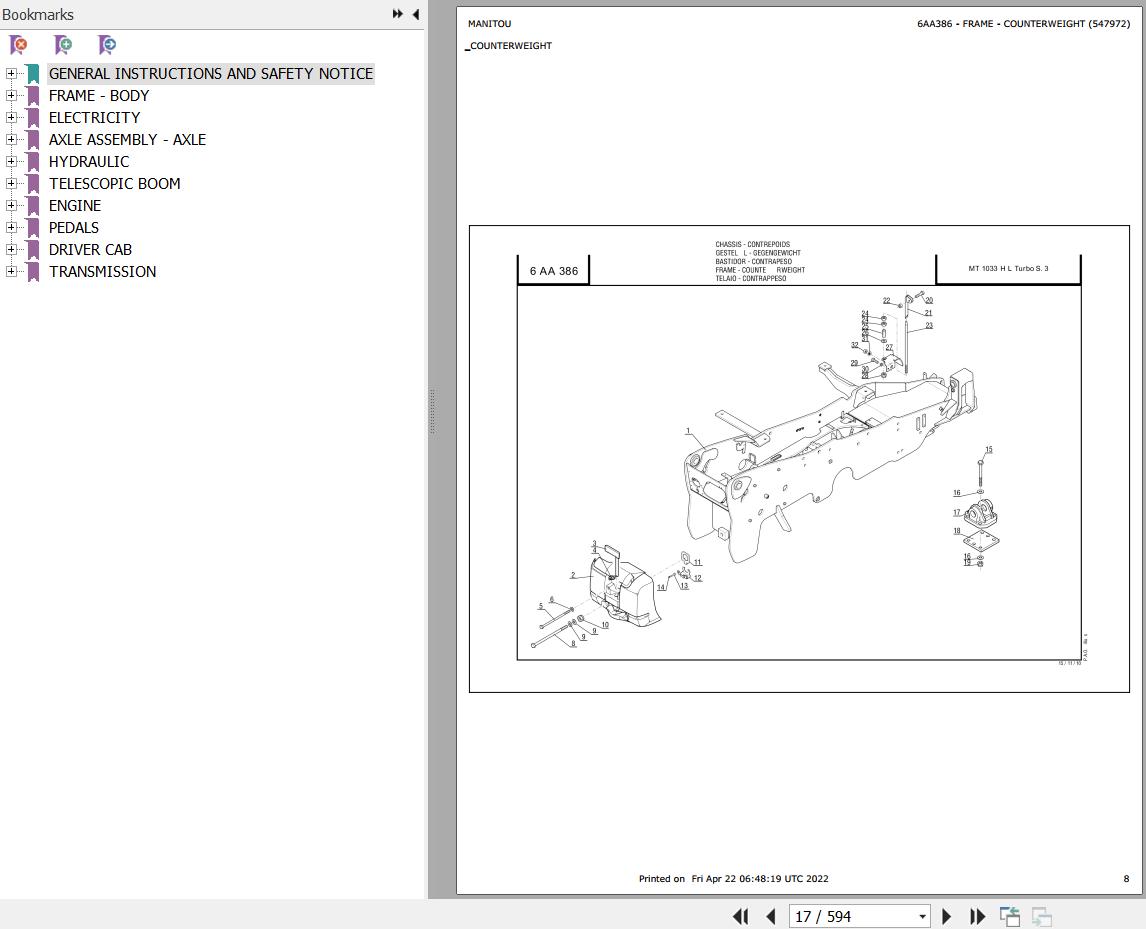Open the FRAME - BODY bookmark
The width and height of the screenshot is (1146, 929).
point(99,95)
